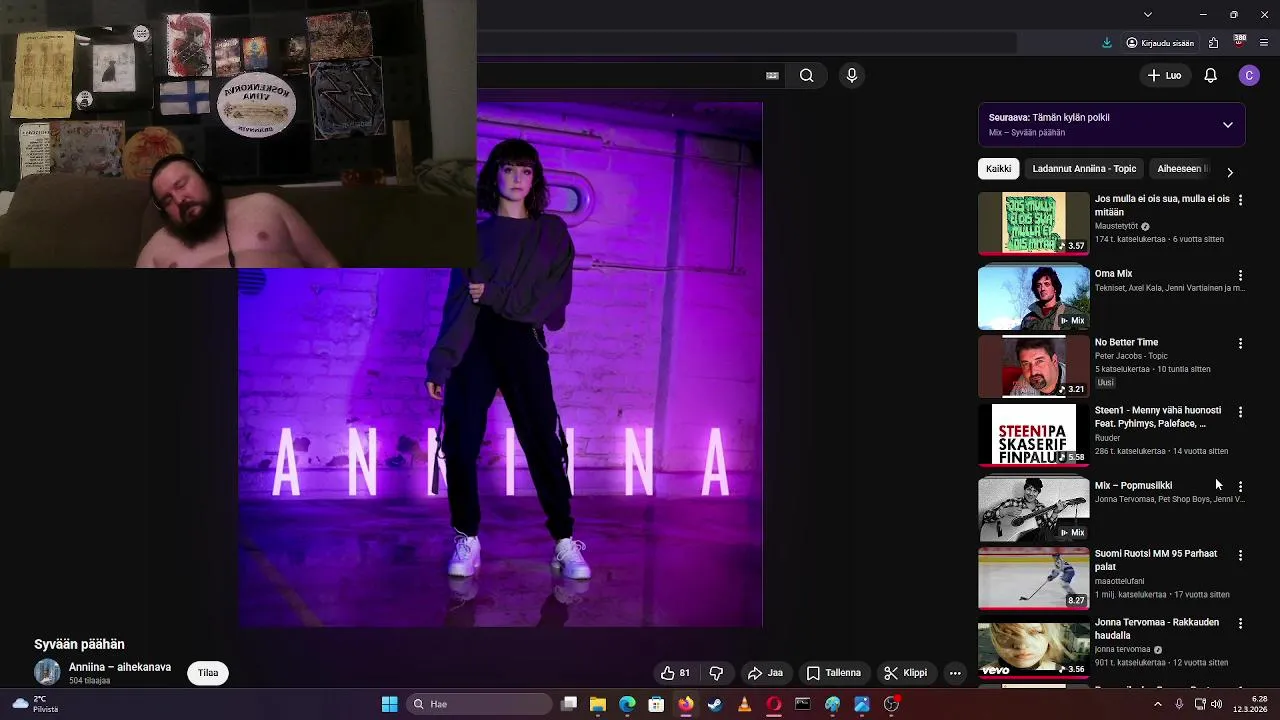The height and width of the screenshot is (720, 1280).
Task: Like the video with thumbs up
Action: (675, 673)
